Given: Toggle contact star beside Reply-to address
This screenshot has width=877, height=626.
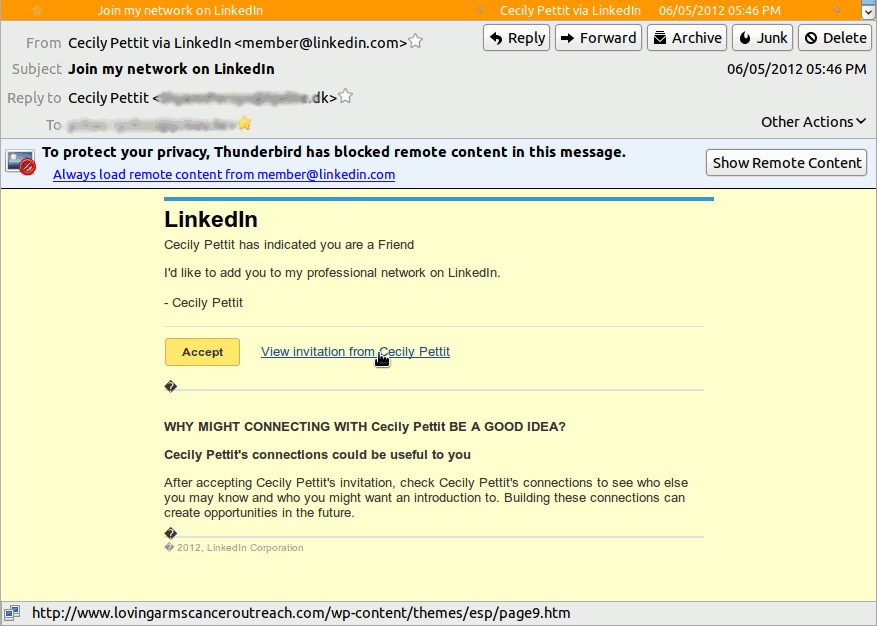Looking at the screenshot, I should [x=346, y=97].
